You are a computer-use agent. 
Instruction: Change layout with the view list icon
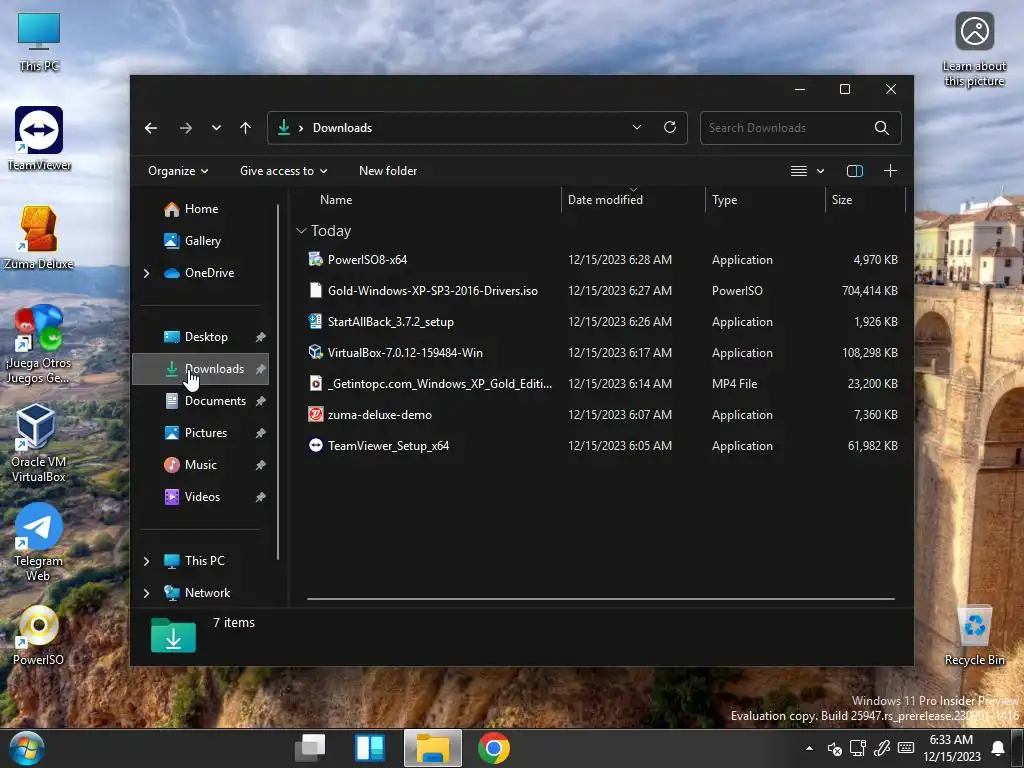[x=798, y=171]
